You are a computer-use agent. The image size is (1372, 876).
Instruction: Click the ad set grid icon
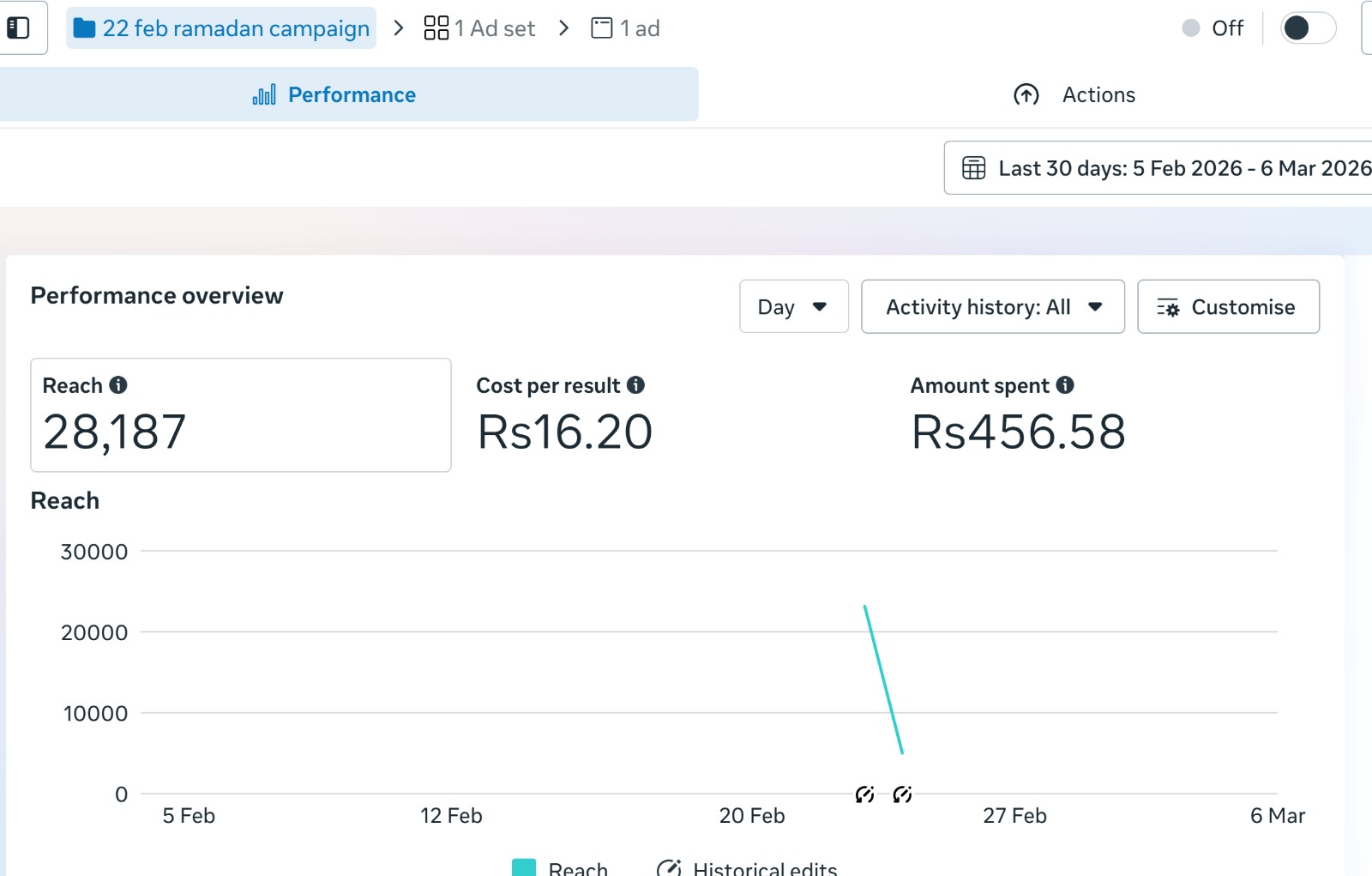tap(436, 28)
